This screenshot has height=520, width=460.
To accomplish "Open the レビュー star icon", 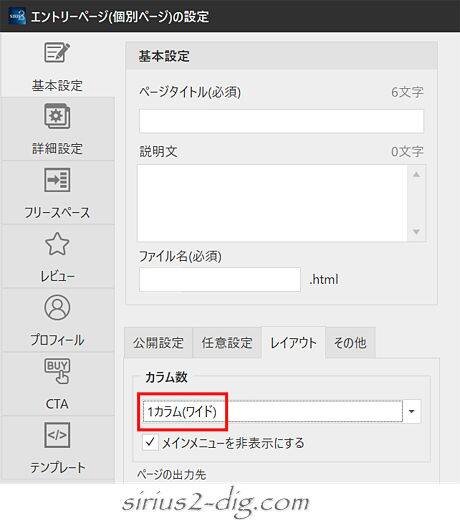I will click(57, 244).
